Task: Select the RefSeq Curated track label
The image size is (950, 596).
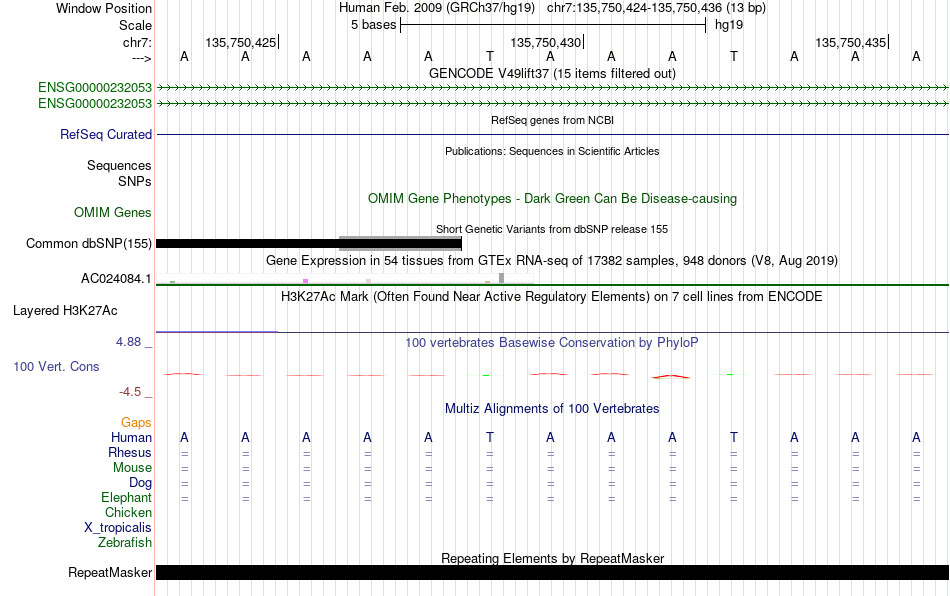Action: [x=105, y=134]
